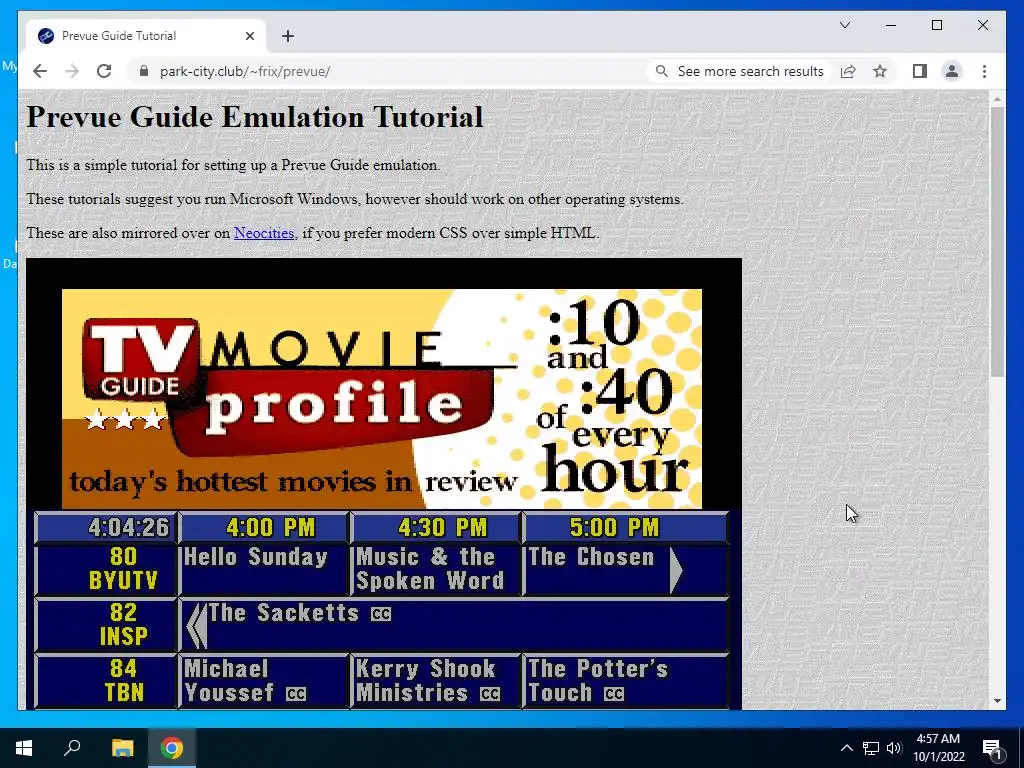Reload the page with the refresh icon
The width and height of the screenshot is (1024, 768).
104,71
